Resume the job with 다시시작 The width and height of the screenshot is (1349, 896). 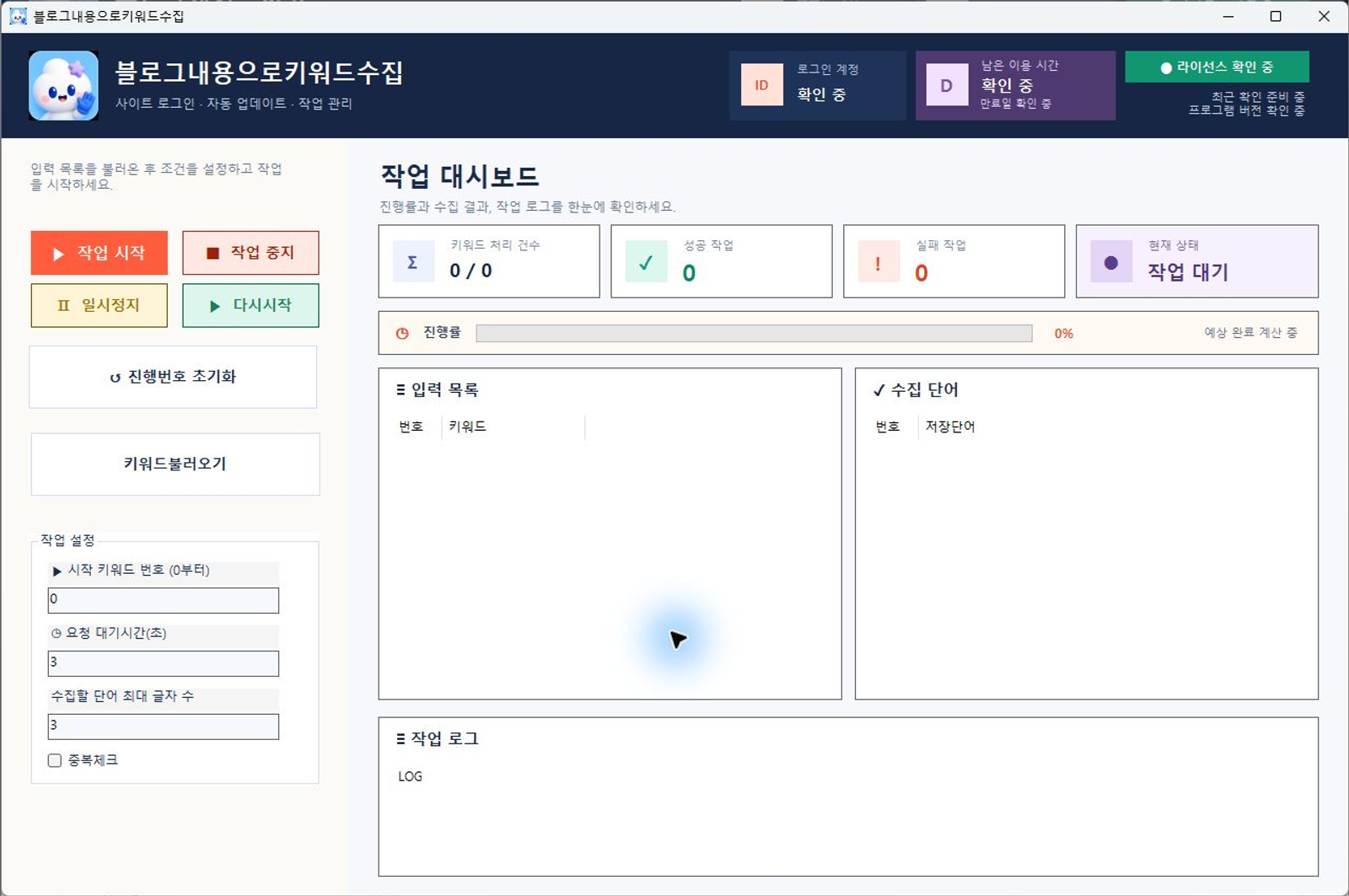pos(250,305)
